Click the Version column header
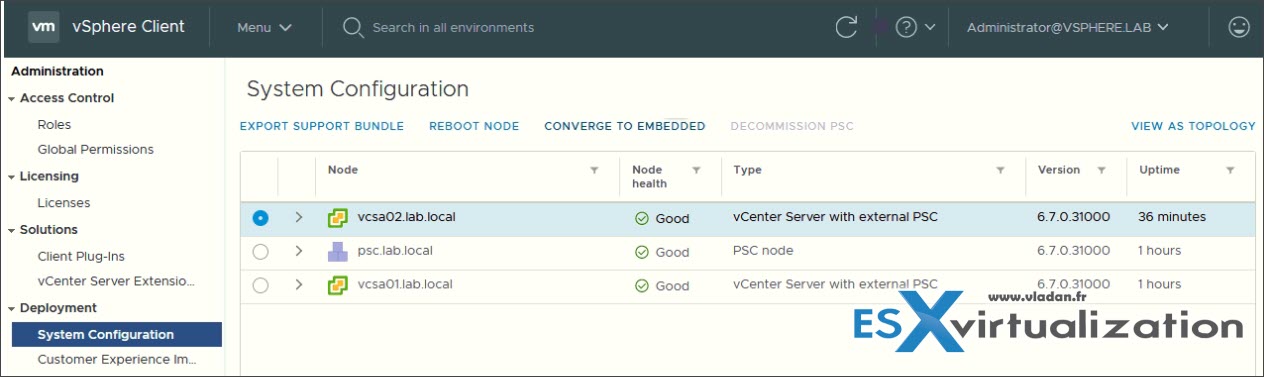This screenshot has width=1264, height=377. tap(1059, 170)
